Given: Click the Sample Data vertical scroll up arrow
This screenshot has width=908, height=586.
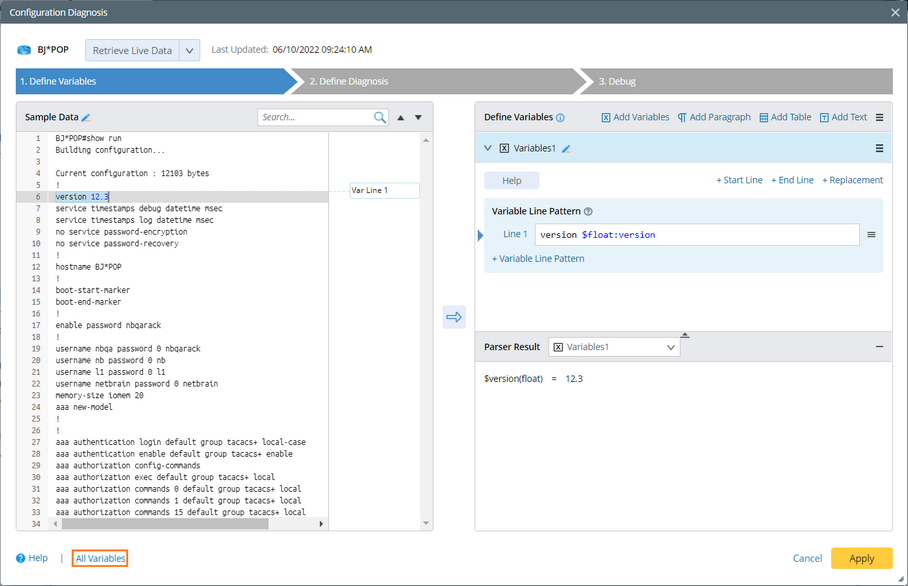Looking at the screenshot, I should coord(426,140).
